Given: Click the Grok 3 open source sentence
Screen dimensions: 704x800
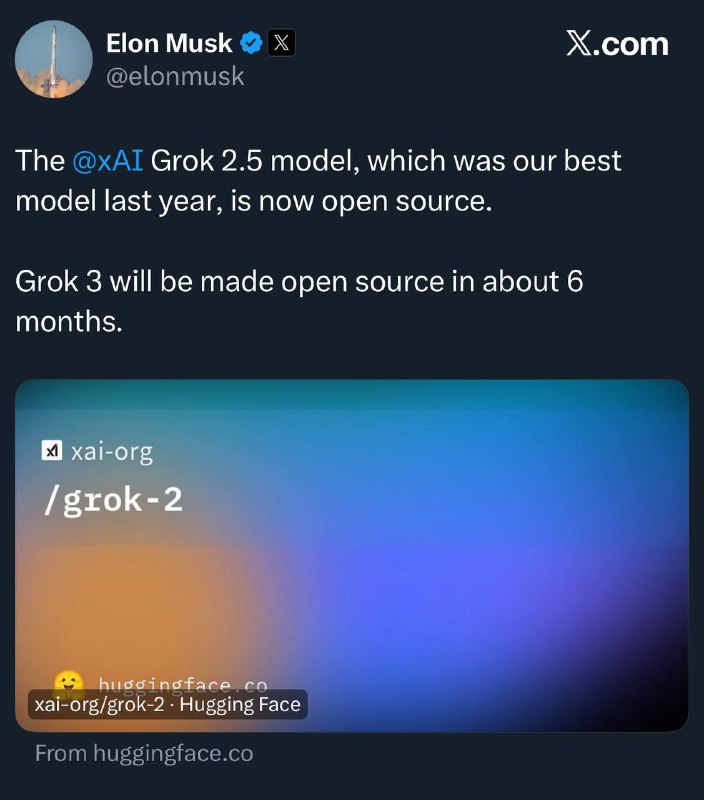Looking at the screenshot, I should pyautogui.click(x=300, y=302).
